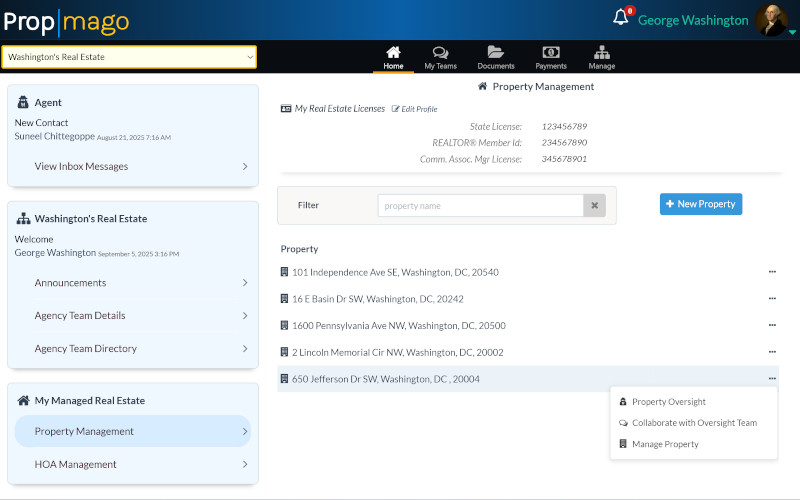Screen dimensions: 800x500
Task: Click George Washington profile avatar
Action: (x=771, y=20)
